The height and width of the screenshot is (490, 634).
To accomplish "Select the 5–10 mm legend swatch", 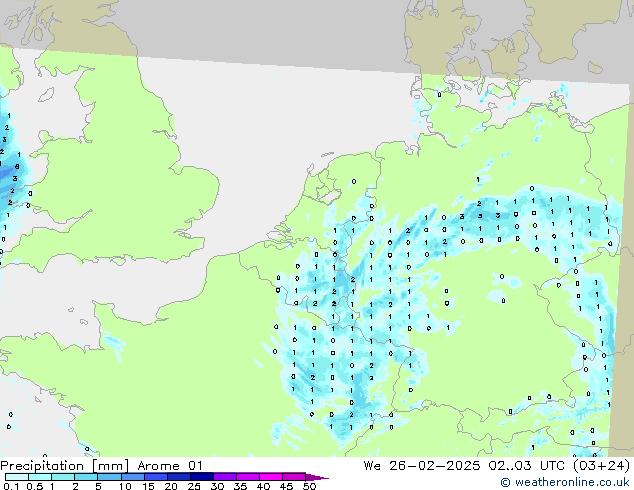I will point(109,477).
